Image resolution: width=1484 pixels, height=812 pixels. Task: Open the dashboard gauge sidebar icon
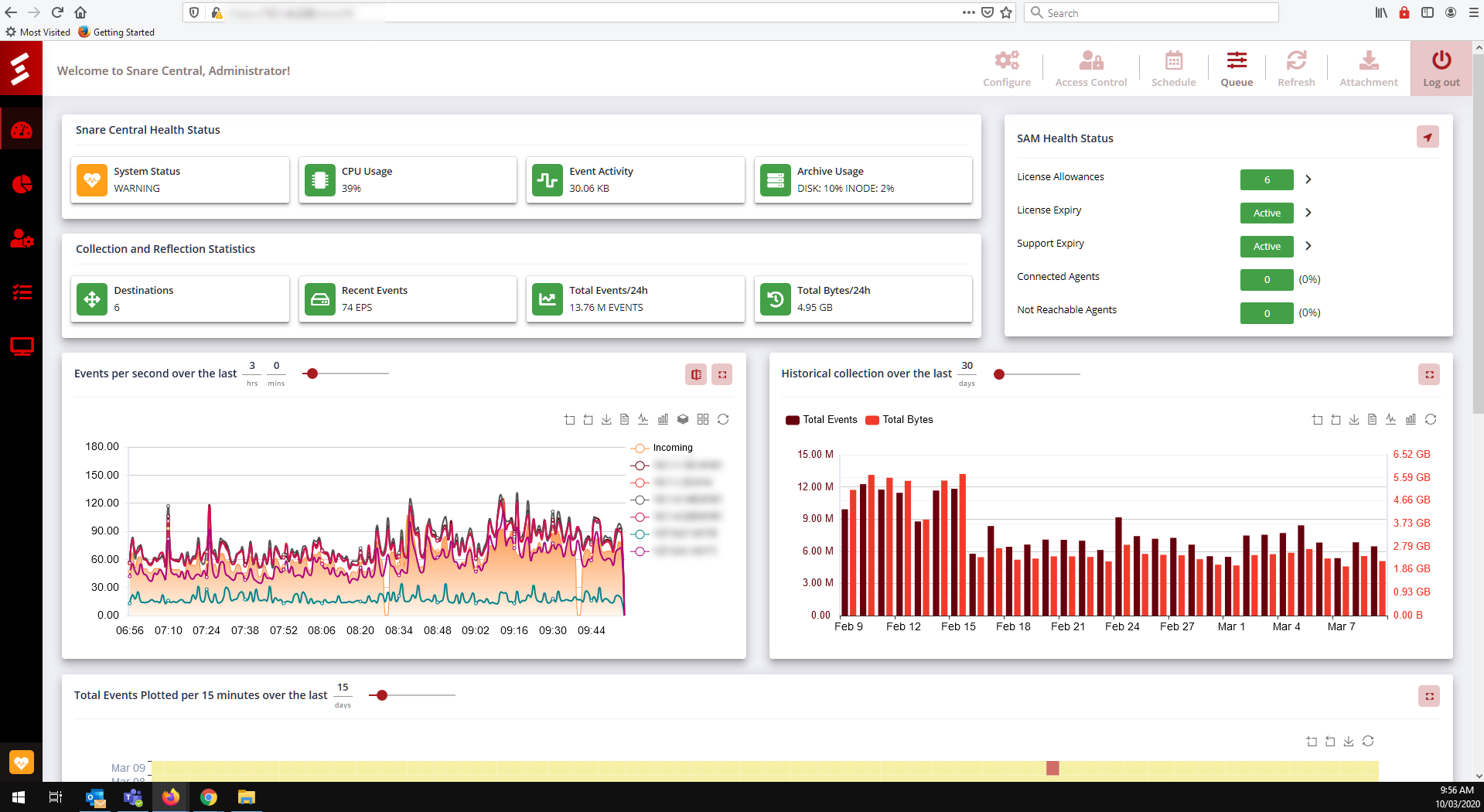[22, 131]
